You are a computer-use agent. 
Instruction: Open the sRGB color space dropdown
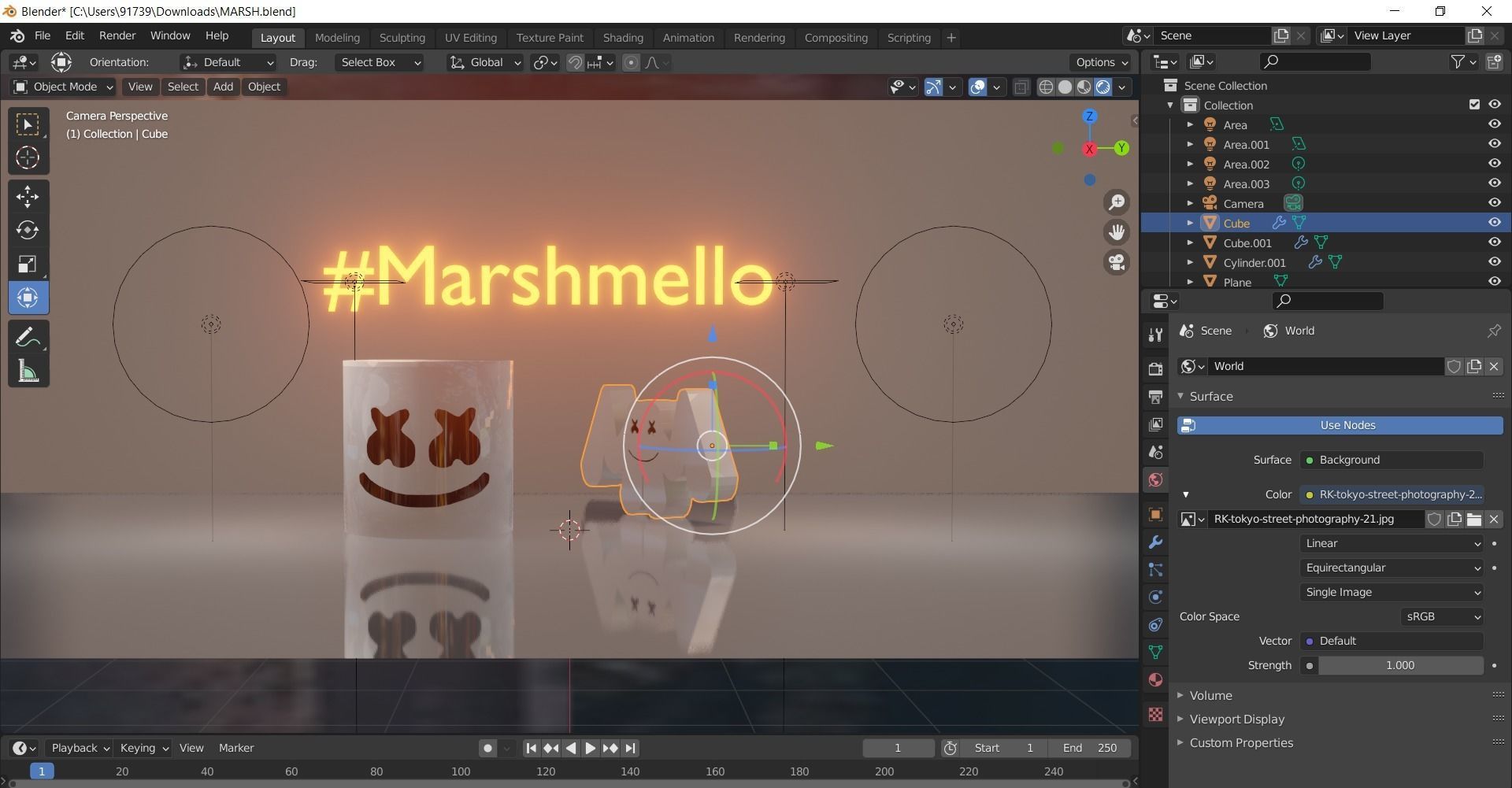click(1443, 616)
